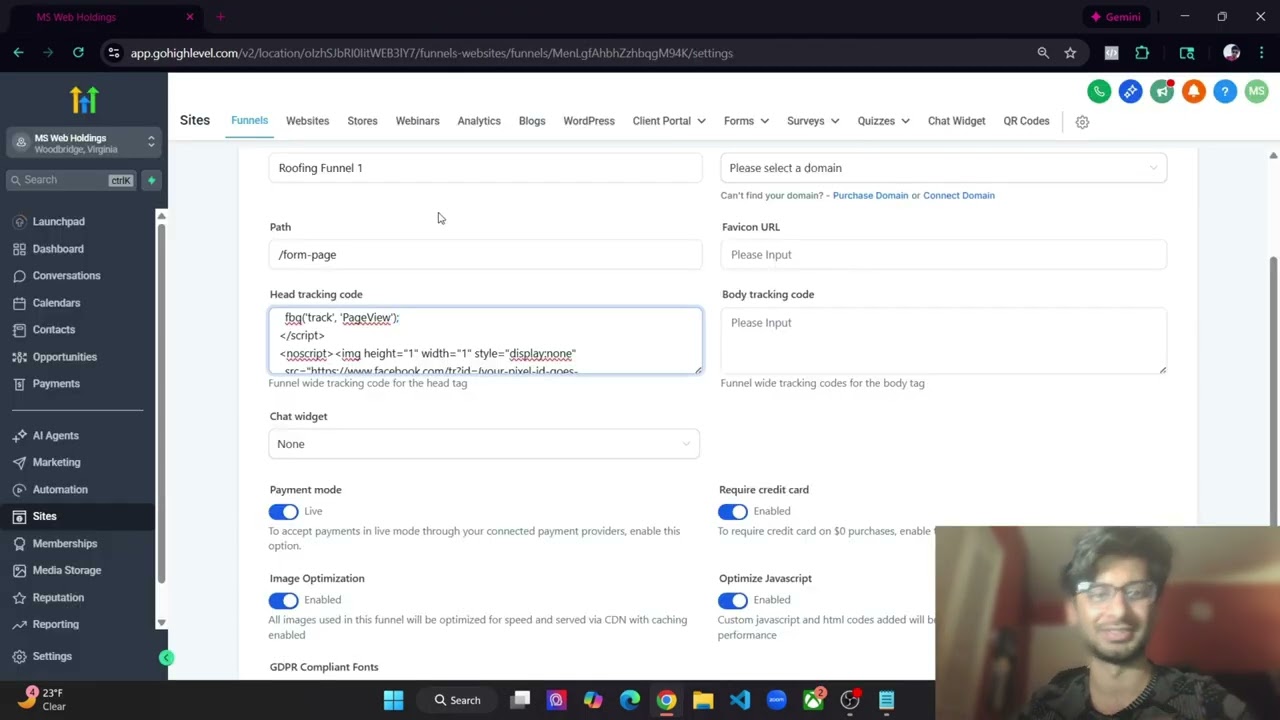Open File Explorer in taskbar

click(x=703, y=701)
